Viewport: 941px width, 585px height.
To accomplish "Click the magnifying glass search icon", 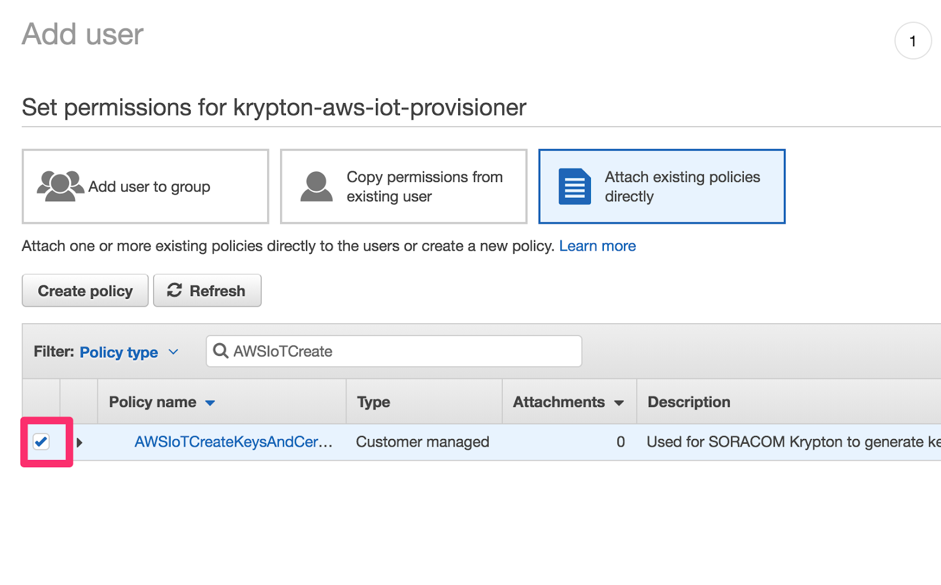I will (x=221, y=351).
